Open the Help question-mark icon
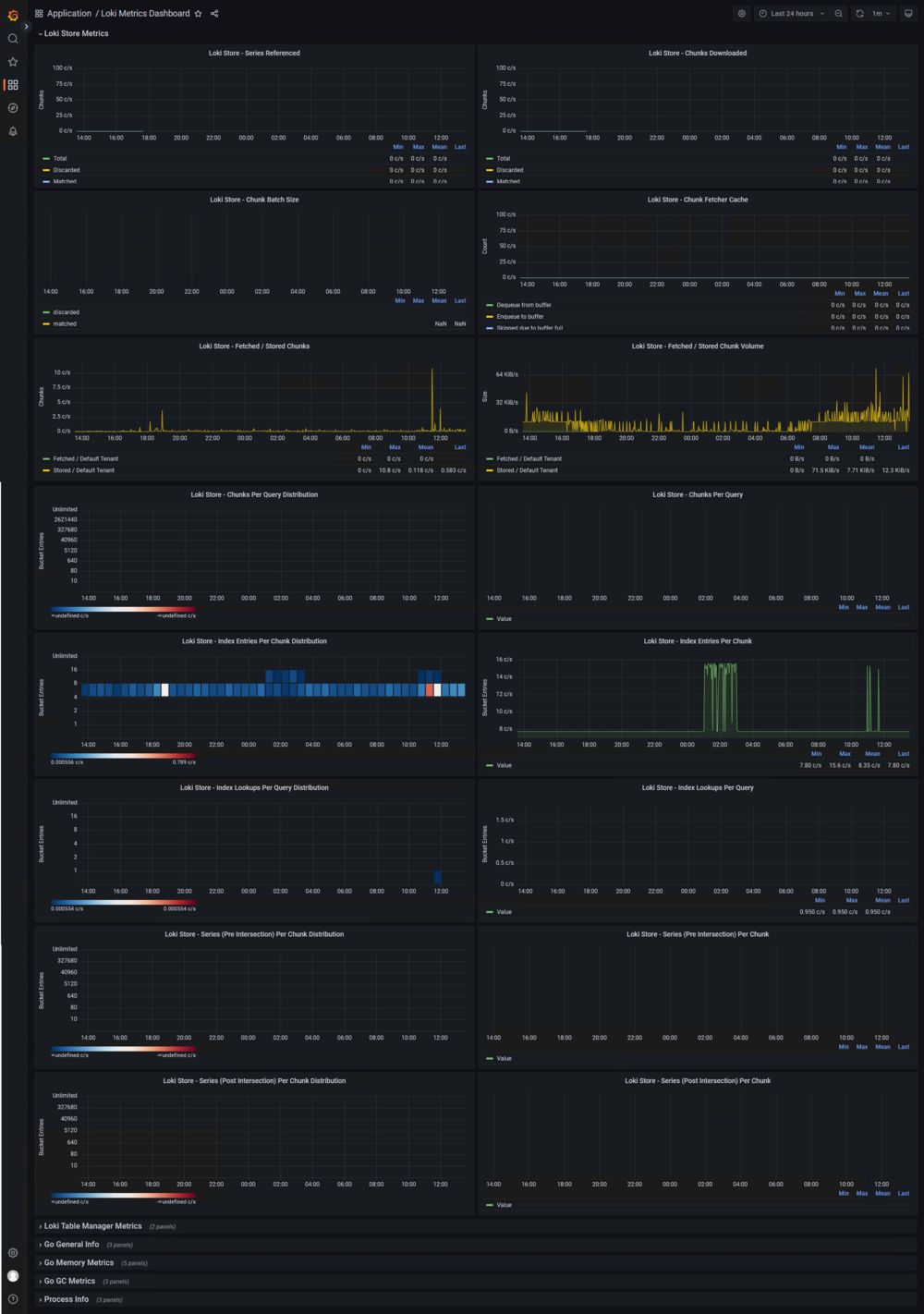Image resolution: width=924 pixels, height=1314 pixels. [x=13, y=1299]
